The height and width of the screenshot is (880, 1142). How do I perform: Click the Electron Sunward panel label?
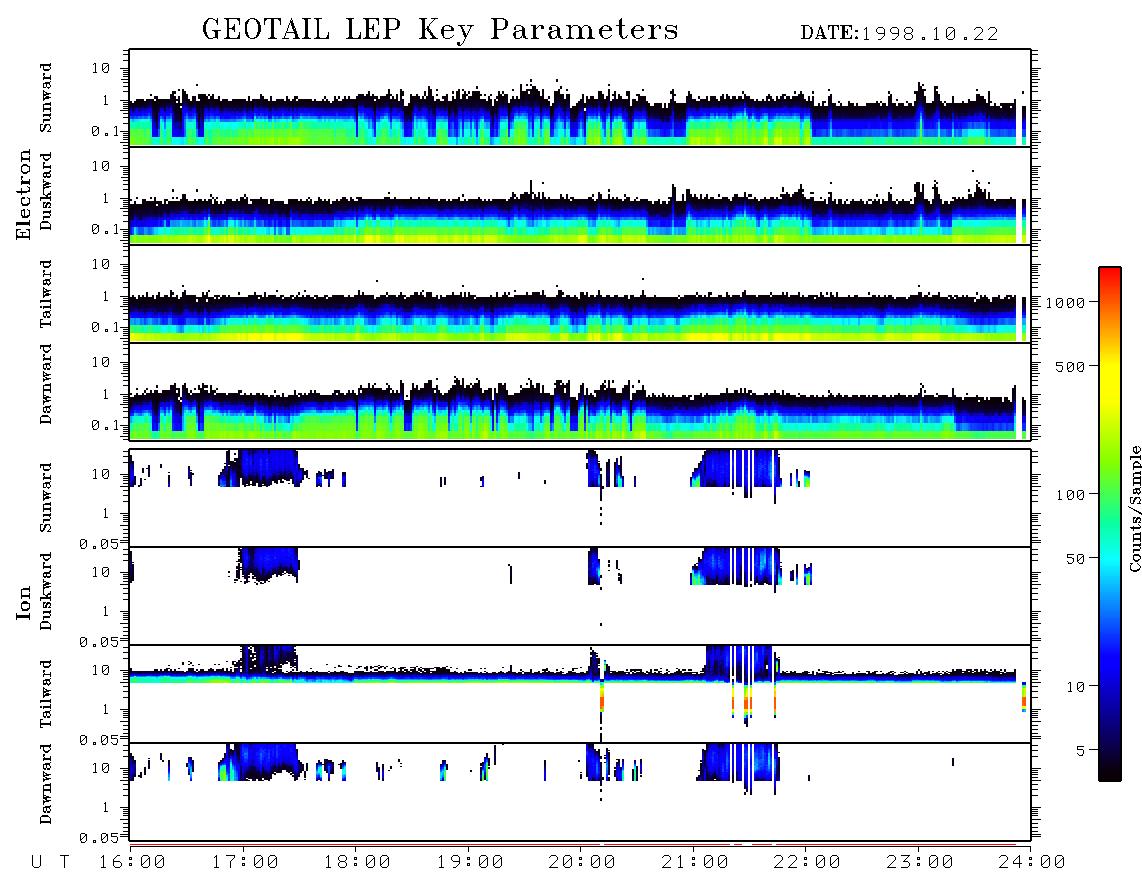coord(46,98)
